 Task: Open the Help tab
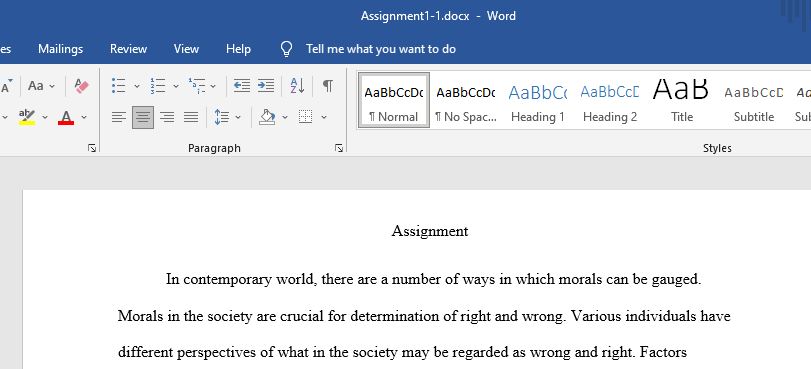pyautogui.click(x=238, y=49)
